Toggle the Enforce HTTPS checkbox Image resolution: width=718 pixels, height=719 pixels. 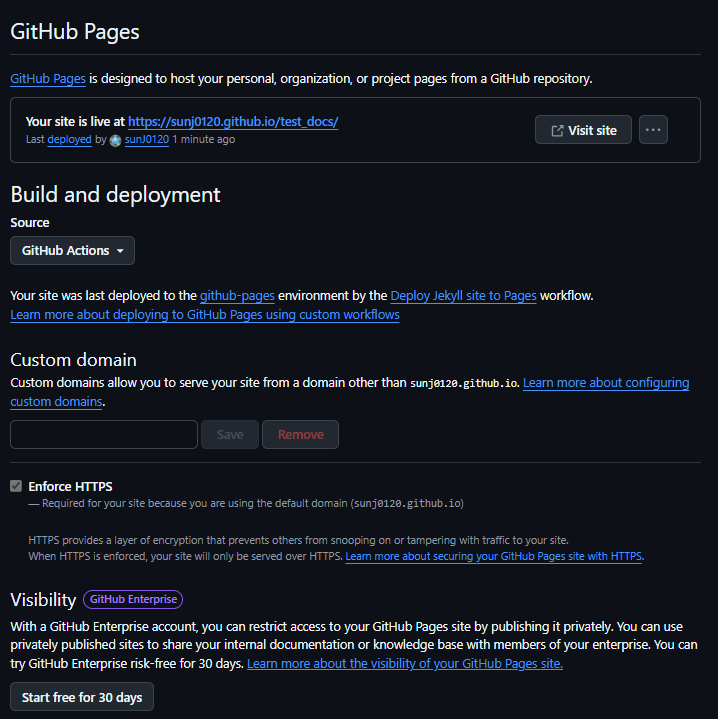[x=16, y=486]
